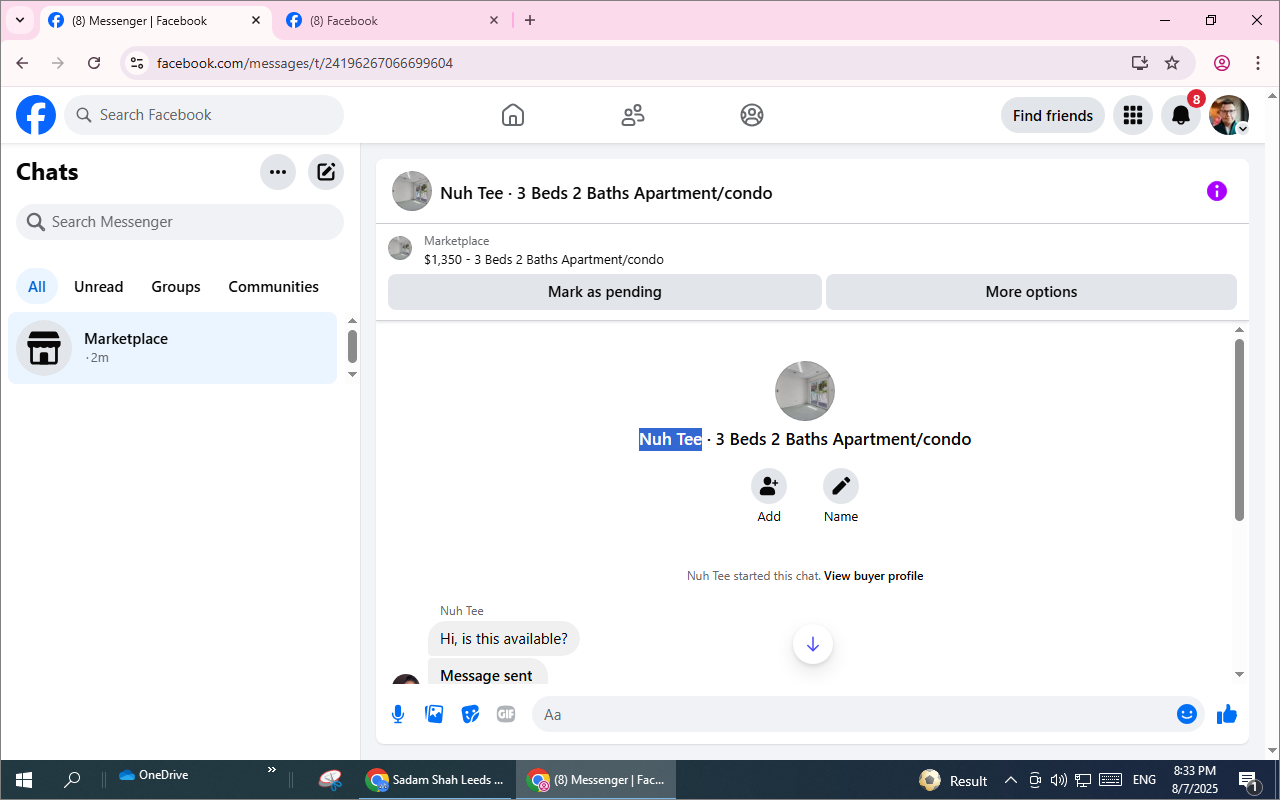The width and height of the screenshot is (1280, 800).
Task: Bookmark this page with the star
Action: tap(1172, 63)
